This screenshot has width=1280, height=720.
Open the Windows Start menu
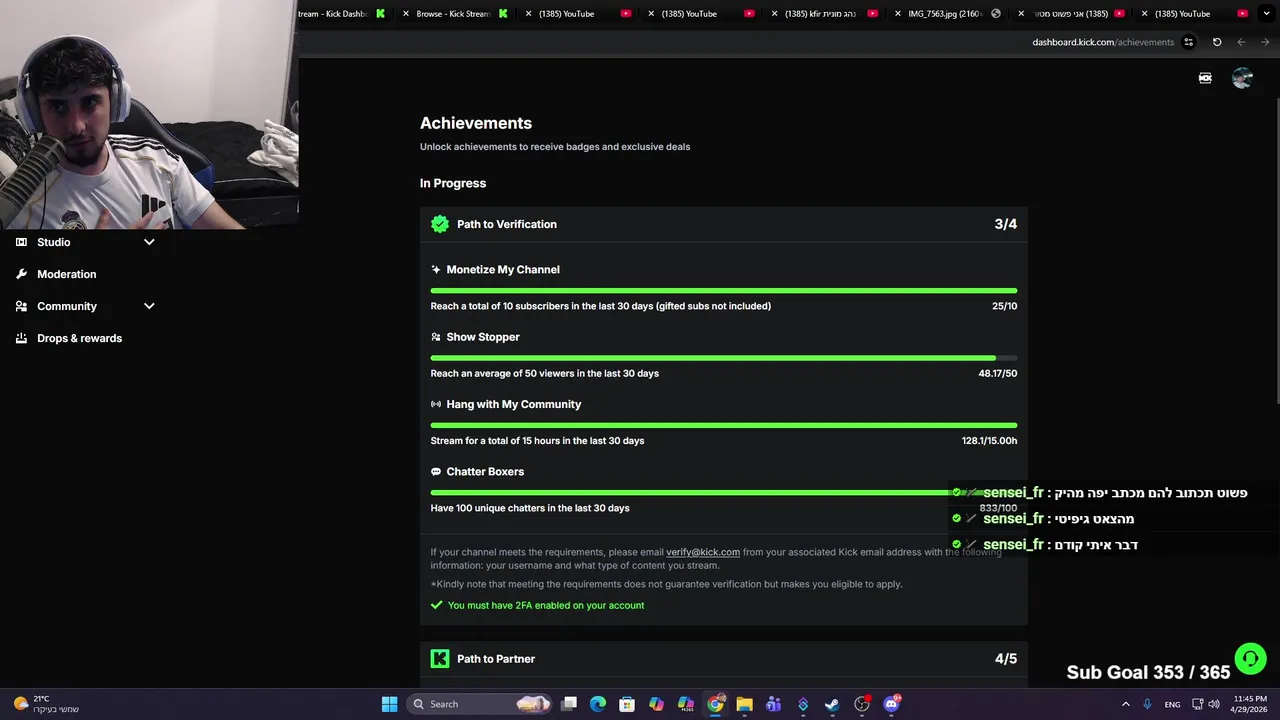click(389, 704)
